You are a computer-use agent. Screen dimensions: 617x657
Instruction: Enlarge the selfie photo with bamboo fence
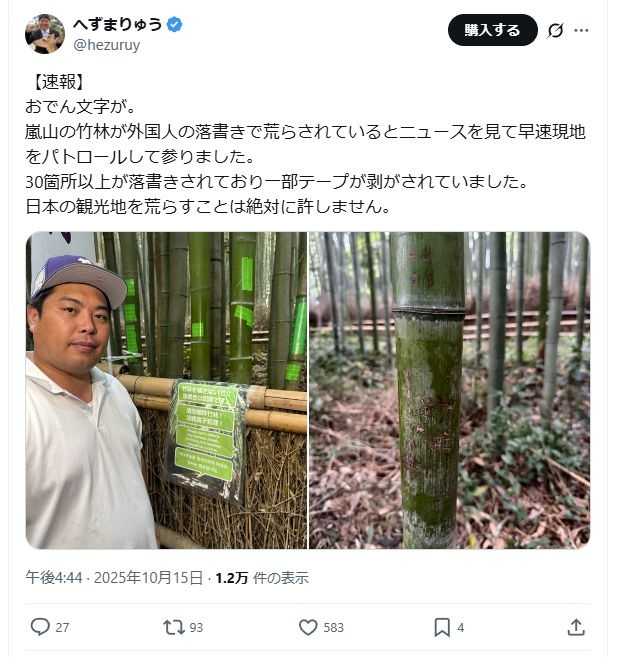[166, 390]
